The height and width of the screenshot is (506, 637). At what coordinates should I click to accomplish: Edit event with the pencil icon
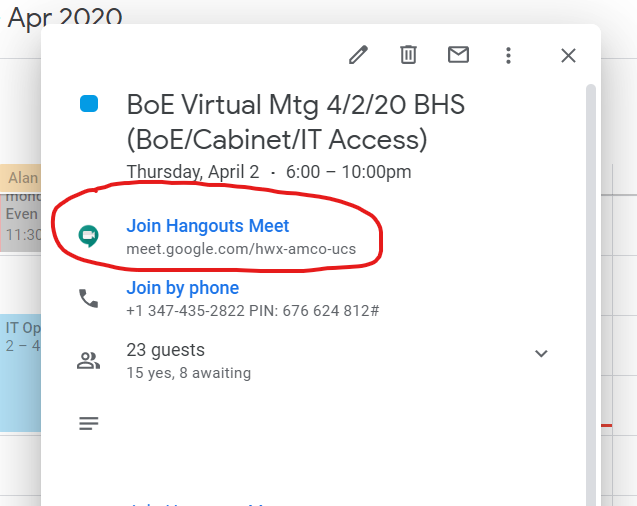(x=358, y=55)
